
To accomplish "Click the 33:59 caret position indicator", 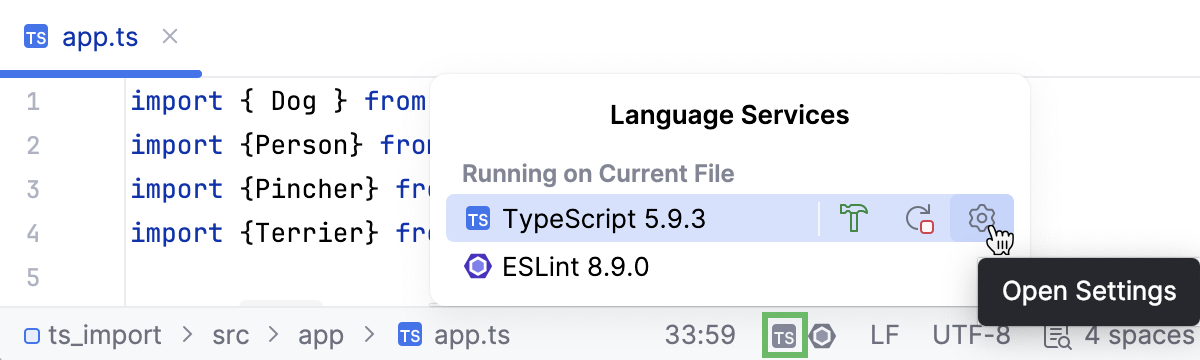I will pos(700,335).
